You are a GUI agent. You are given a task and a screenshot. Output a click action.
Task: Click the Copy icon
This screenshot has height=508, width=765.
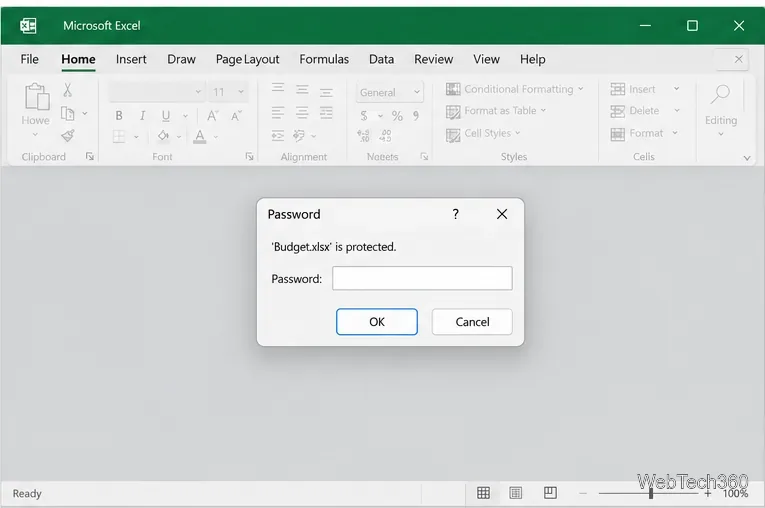pos(67,114)
